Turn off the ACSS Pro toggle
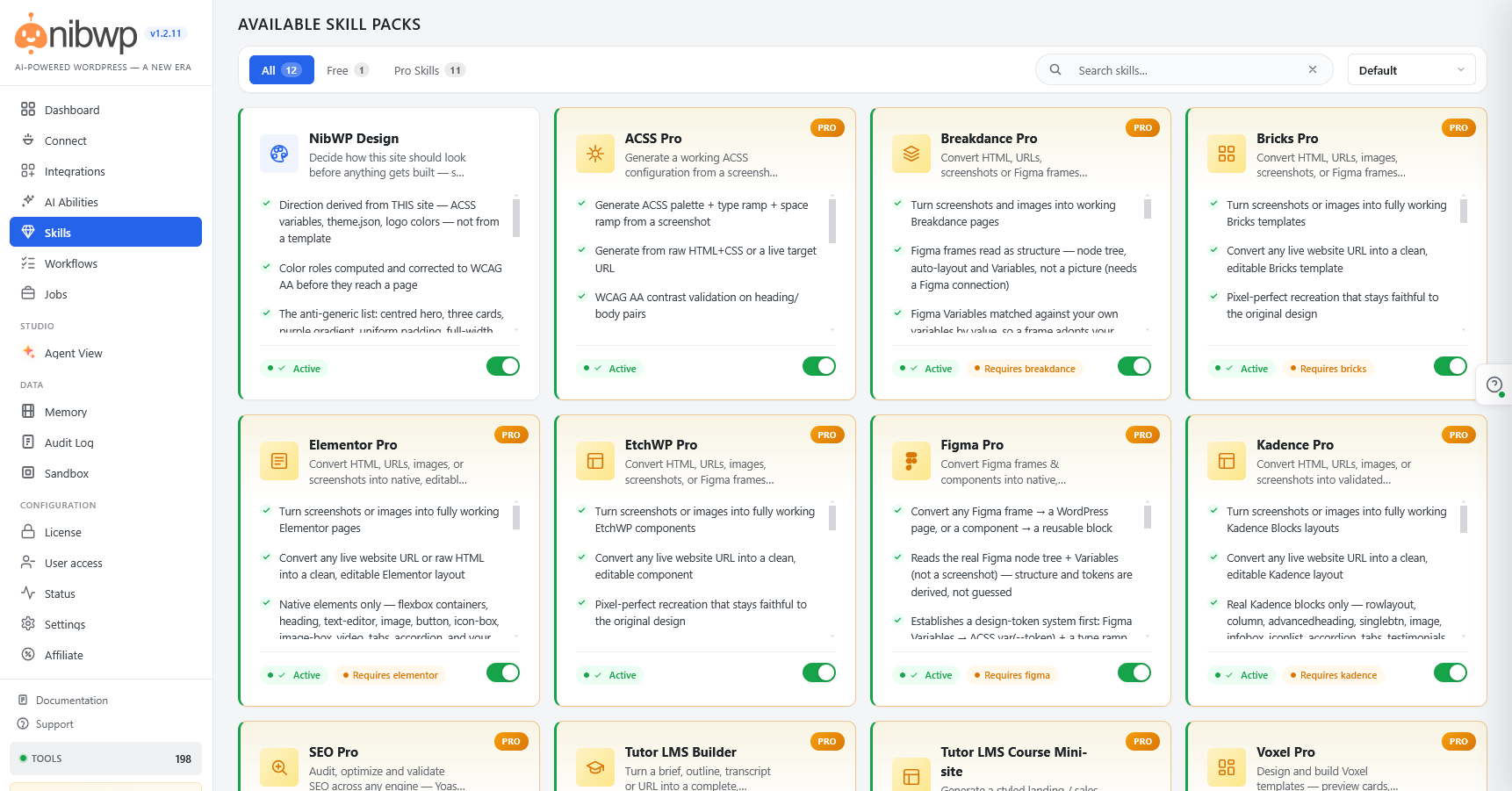 tap(819, 366)
